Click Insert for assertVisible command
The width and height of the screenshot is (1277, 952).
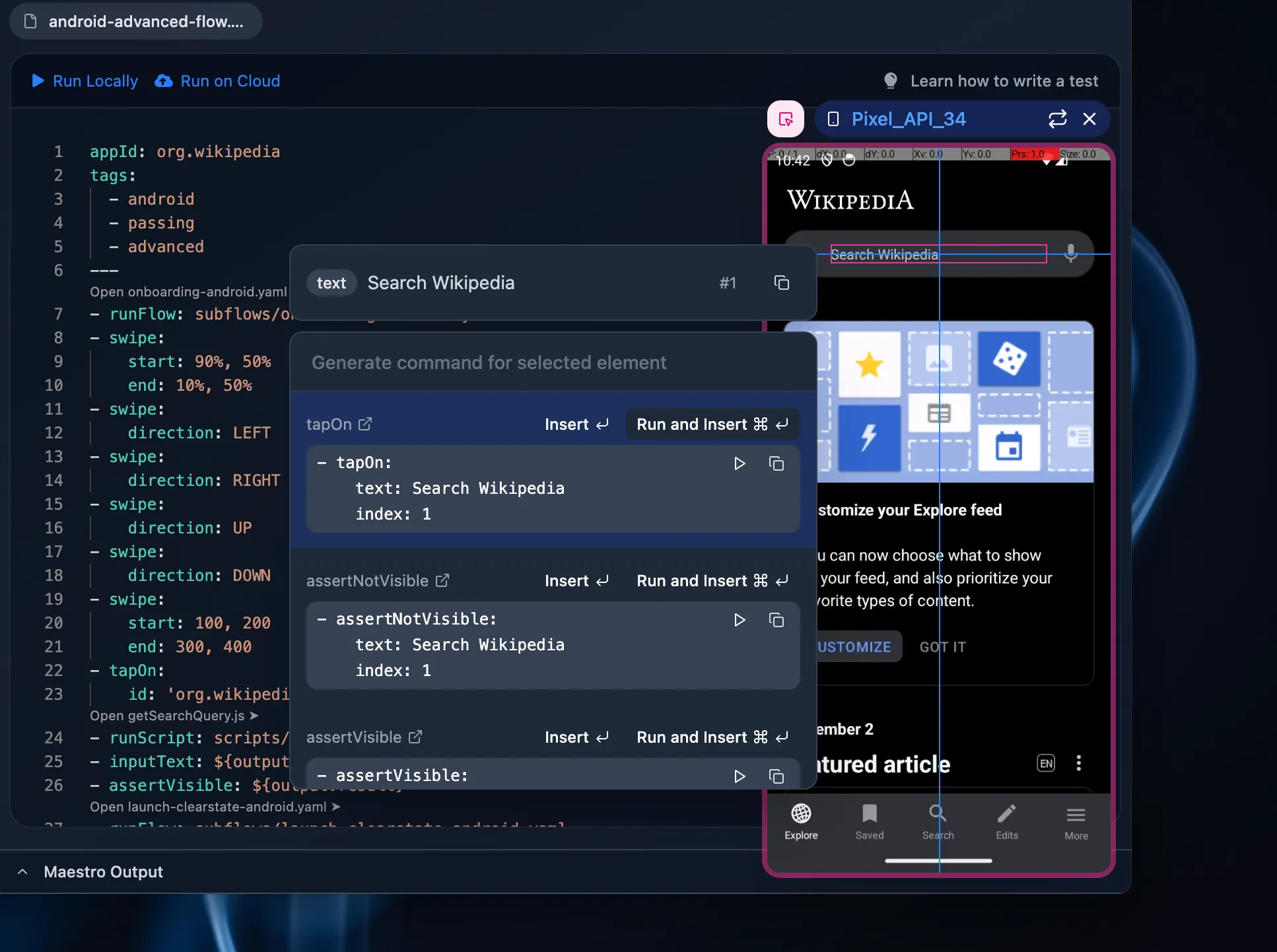pos(576,737)
